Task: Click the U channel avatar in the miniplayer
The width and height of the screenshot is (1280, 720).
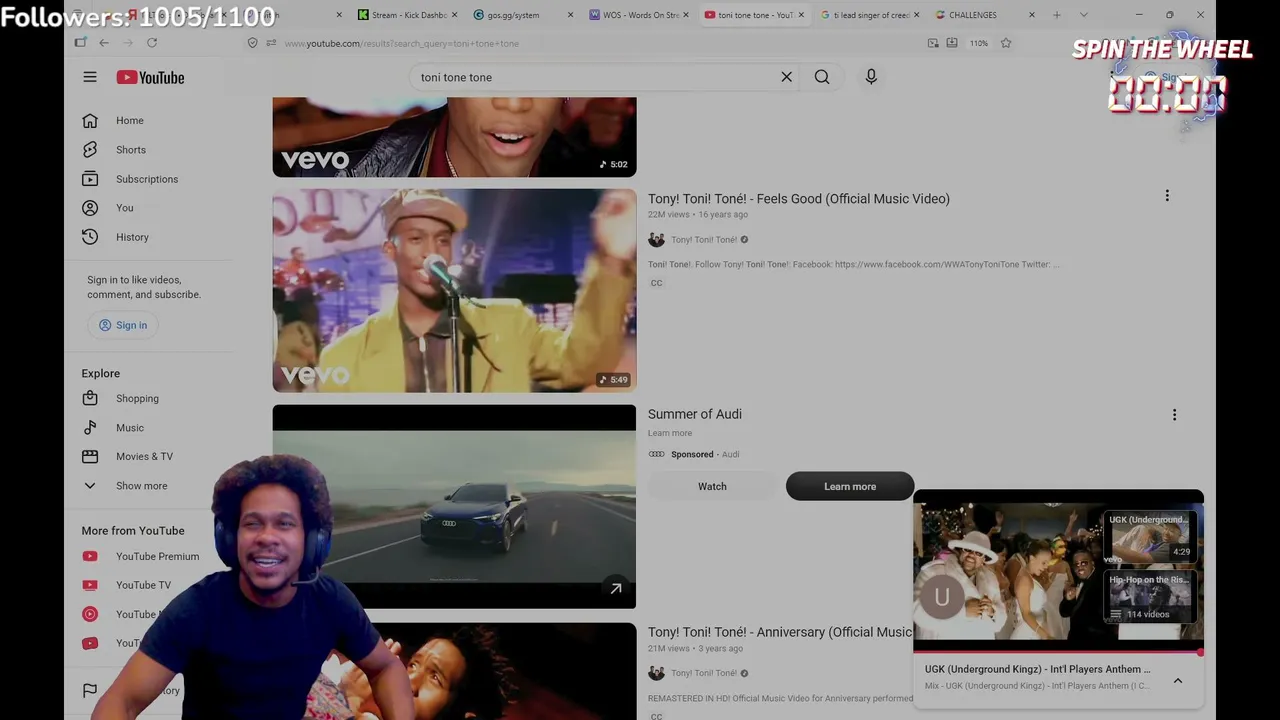Action: pos(941,597)
